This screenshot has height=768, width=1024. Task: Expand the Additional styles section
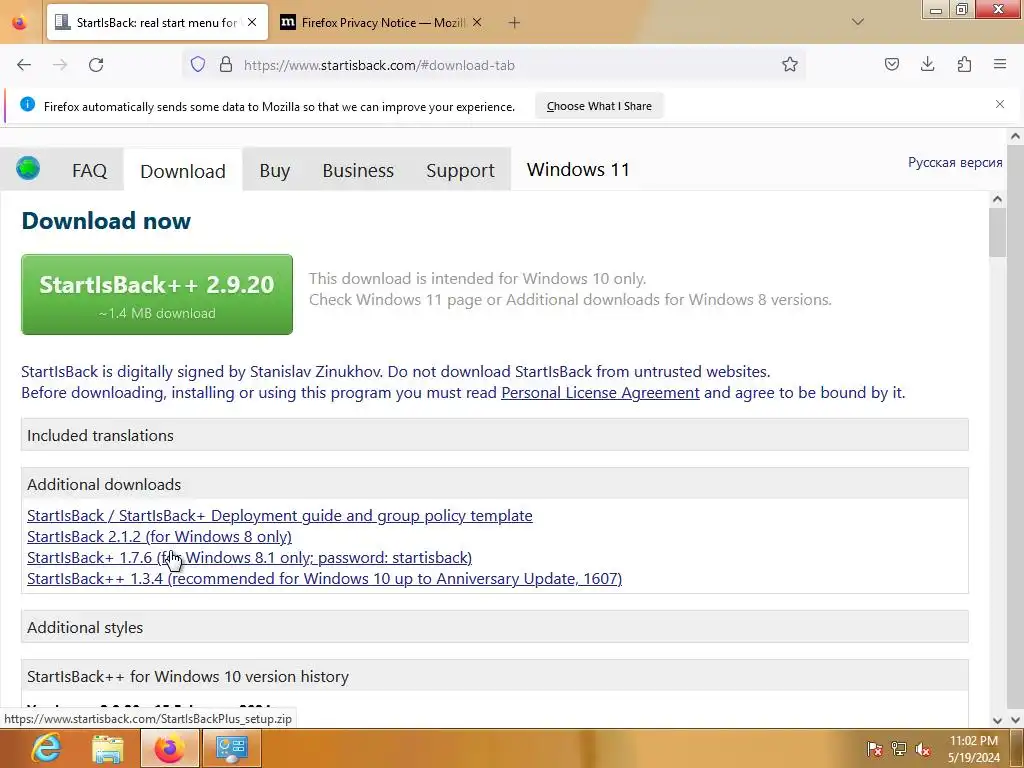(x=494, y=627)
